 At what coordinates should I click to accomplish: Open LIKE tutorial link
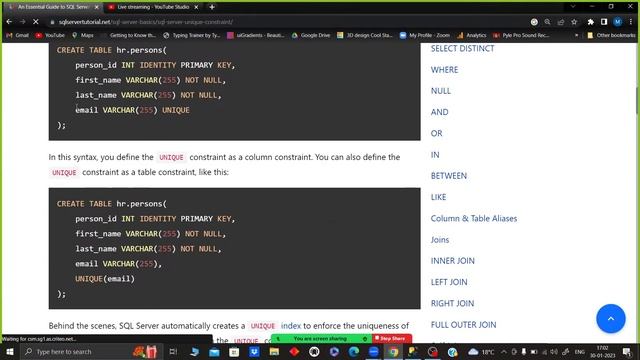438,197
